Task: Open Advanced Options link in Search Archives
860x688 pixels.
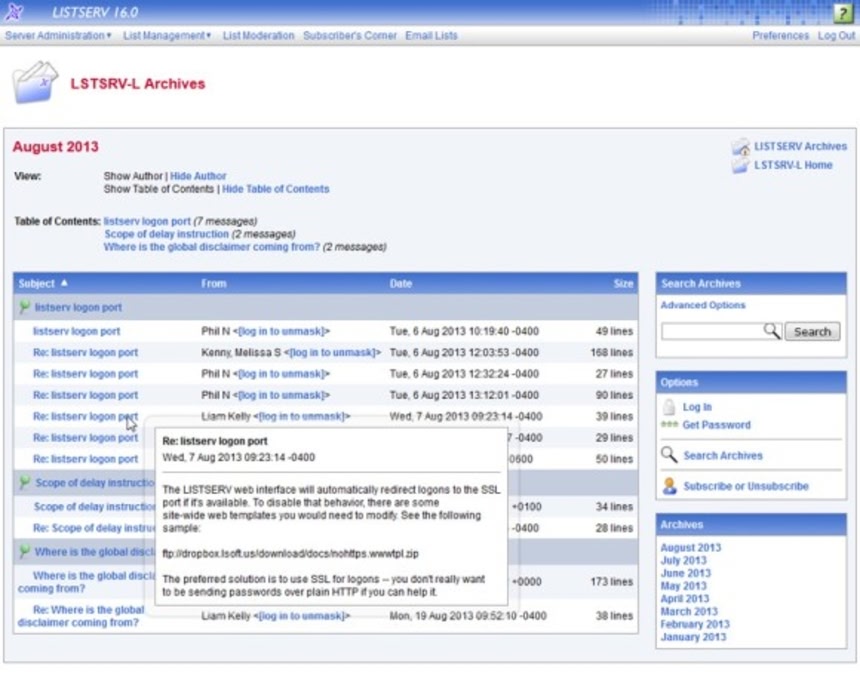Action: 703,305
